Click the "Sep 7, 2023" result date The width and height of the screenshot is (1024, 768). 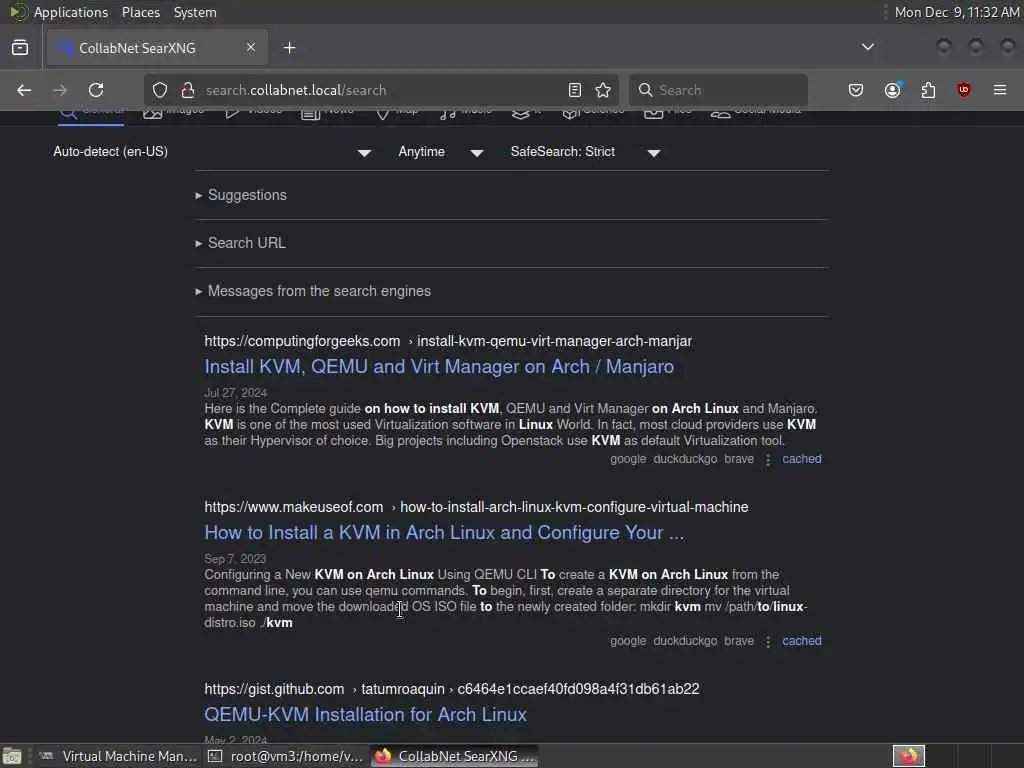click(x=235, y=559)
